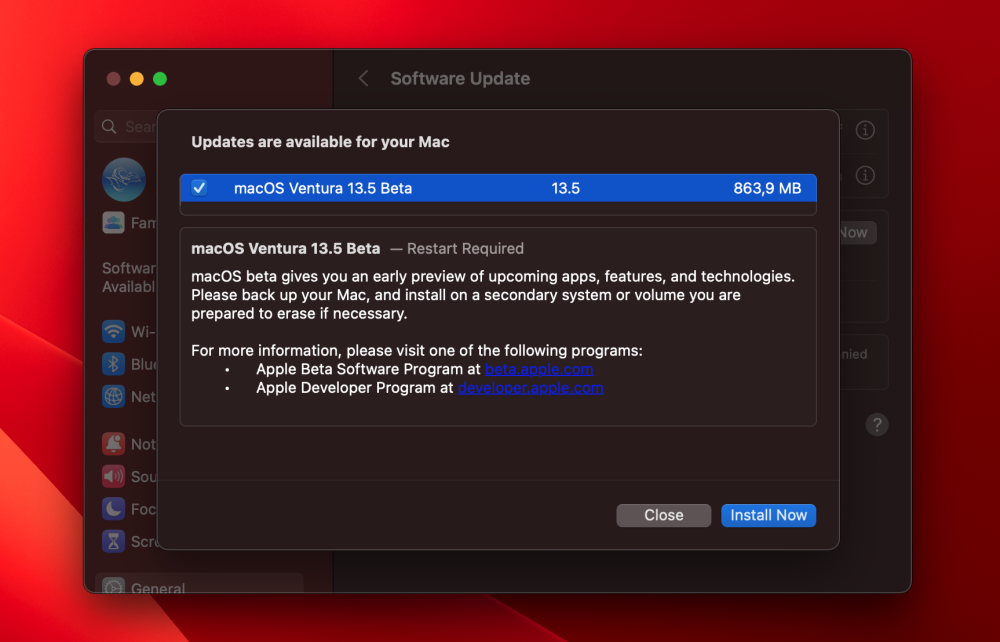Click the 863,9 MB size value
This screenshot has width=1000, height=642.
point(767,188)
